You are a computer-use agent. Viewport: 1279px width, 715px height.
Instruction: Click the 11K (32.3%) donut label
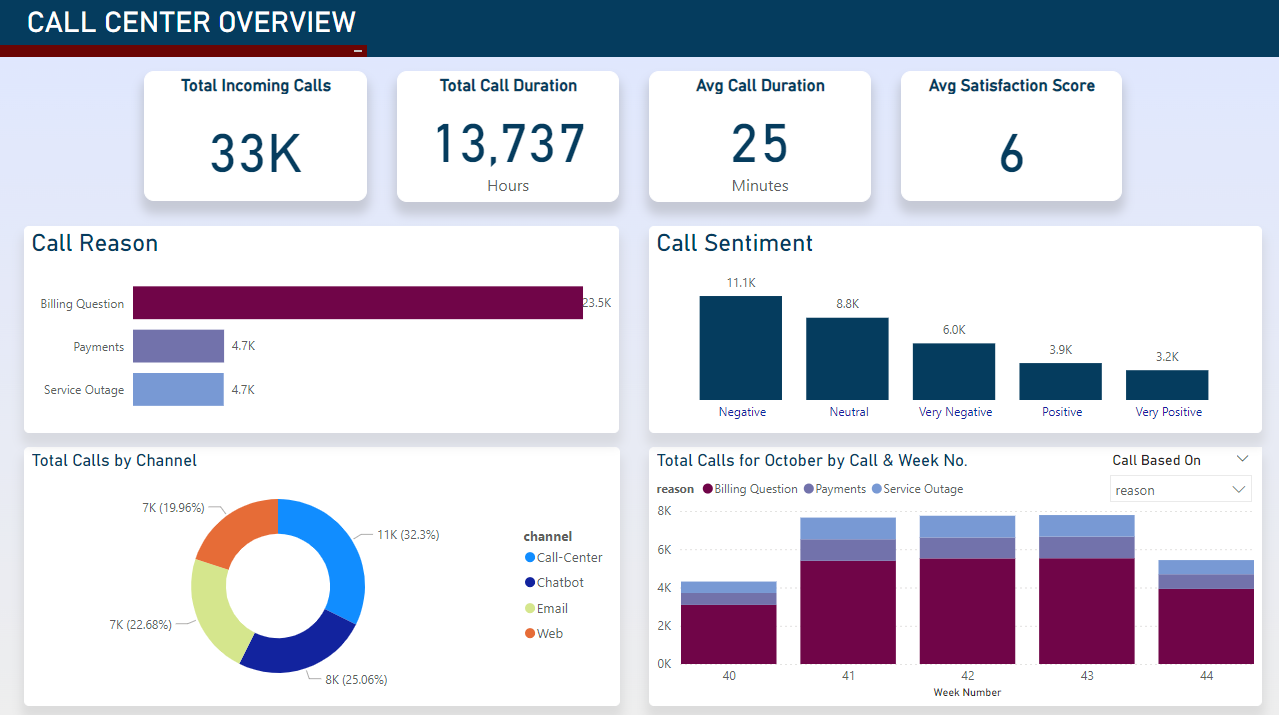pyautogui.click(x=408, y=535)
